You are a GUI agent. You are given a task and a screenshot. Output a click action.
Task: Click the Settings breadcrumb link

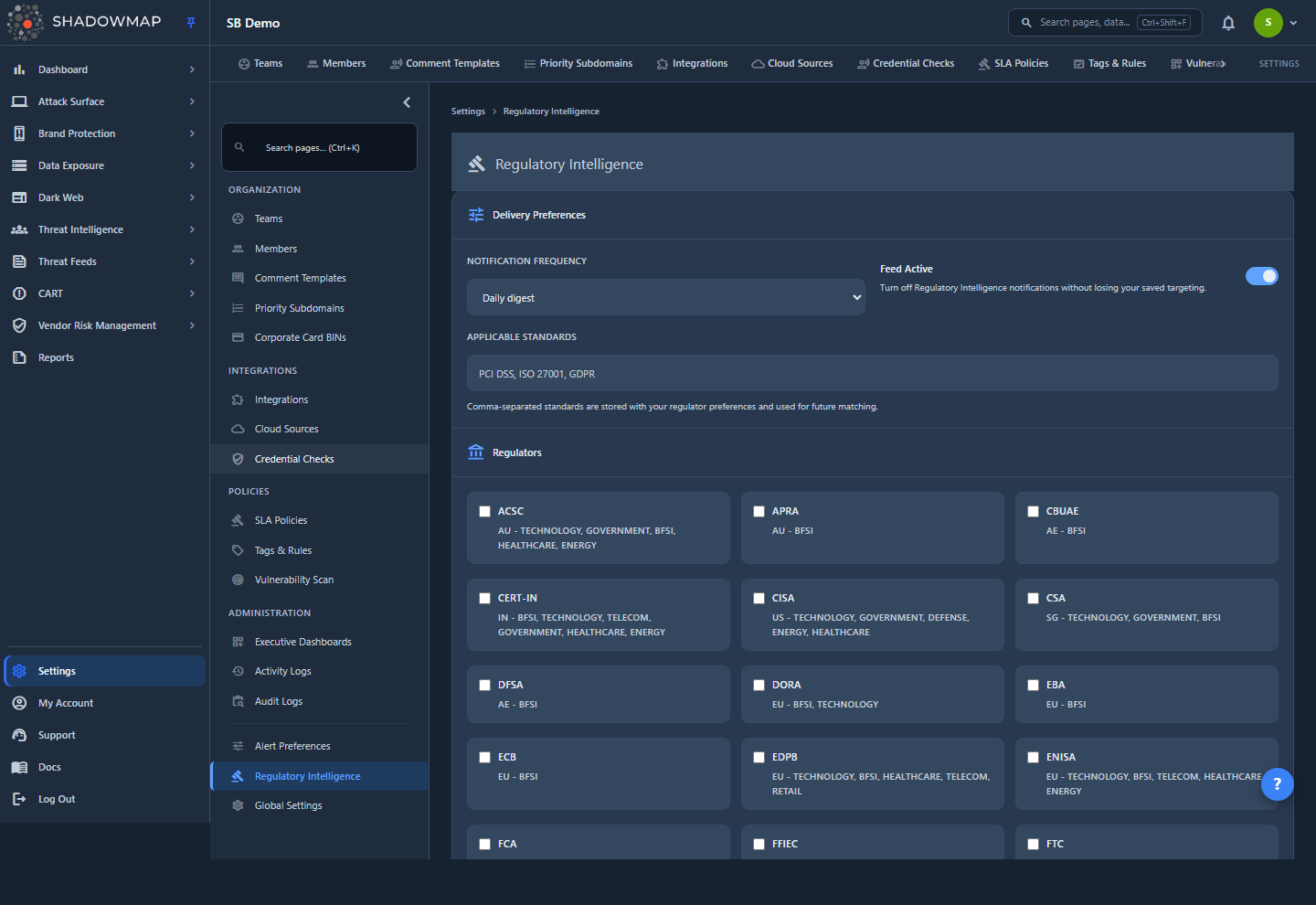point(468,112)
